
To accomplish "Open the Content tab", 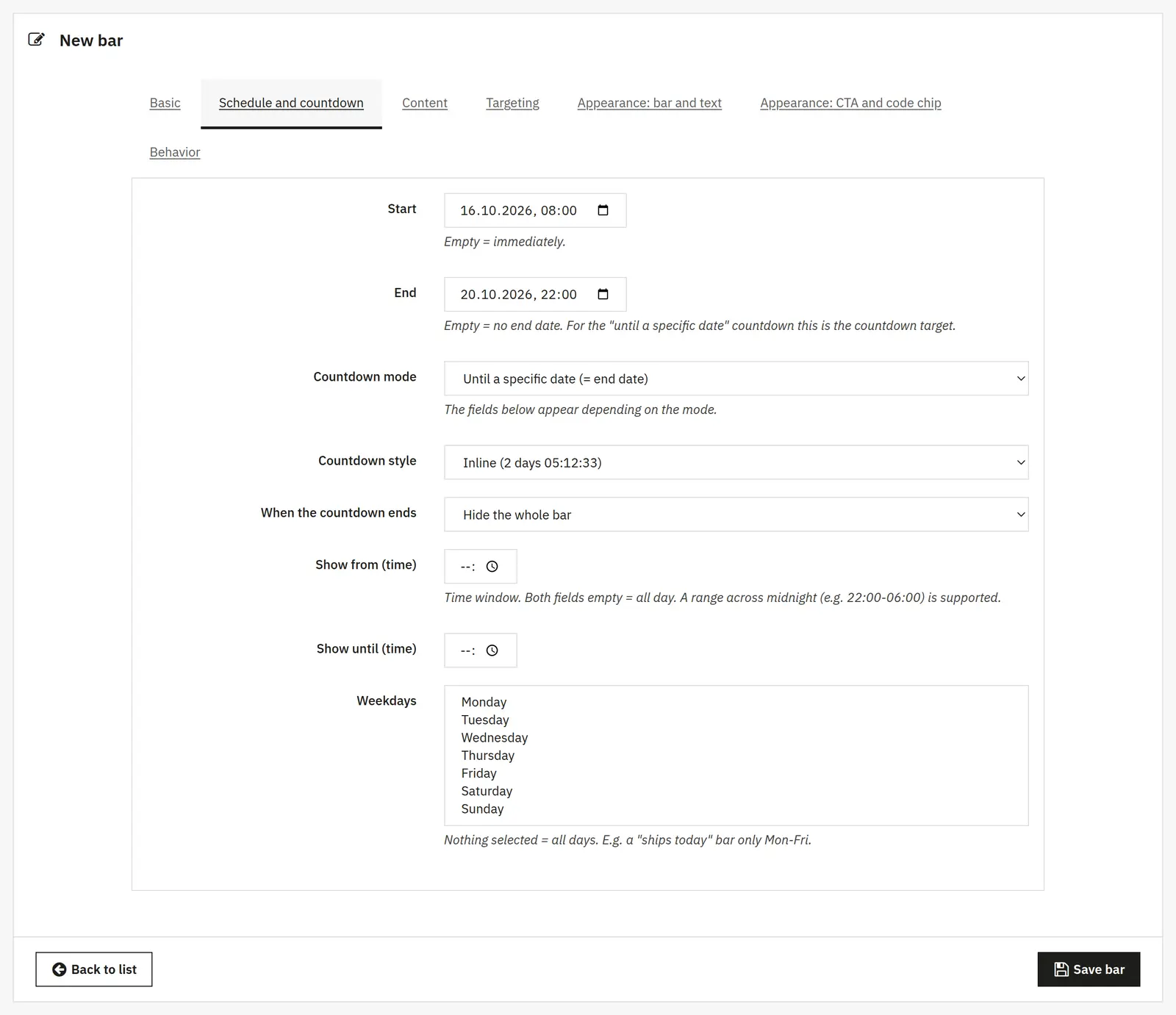I will point(425,103).
